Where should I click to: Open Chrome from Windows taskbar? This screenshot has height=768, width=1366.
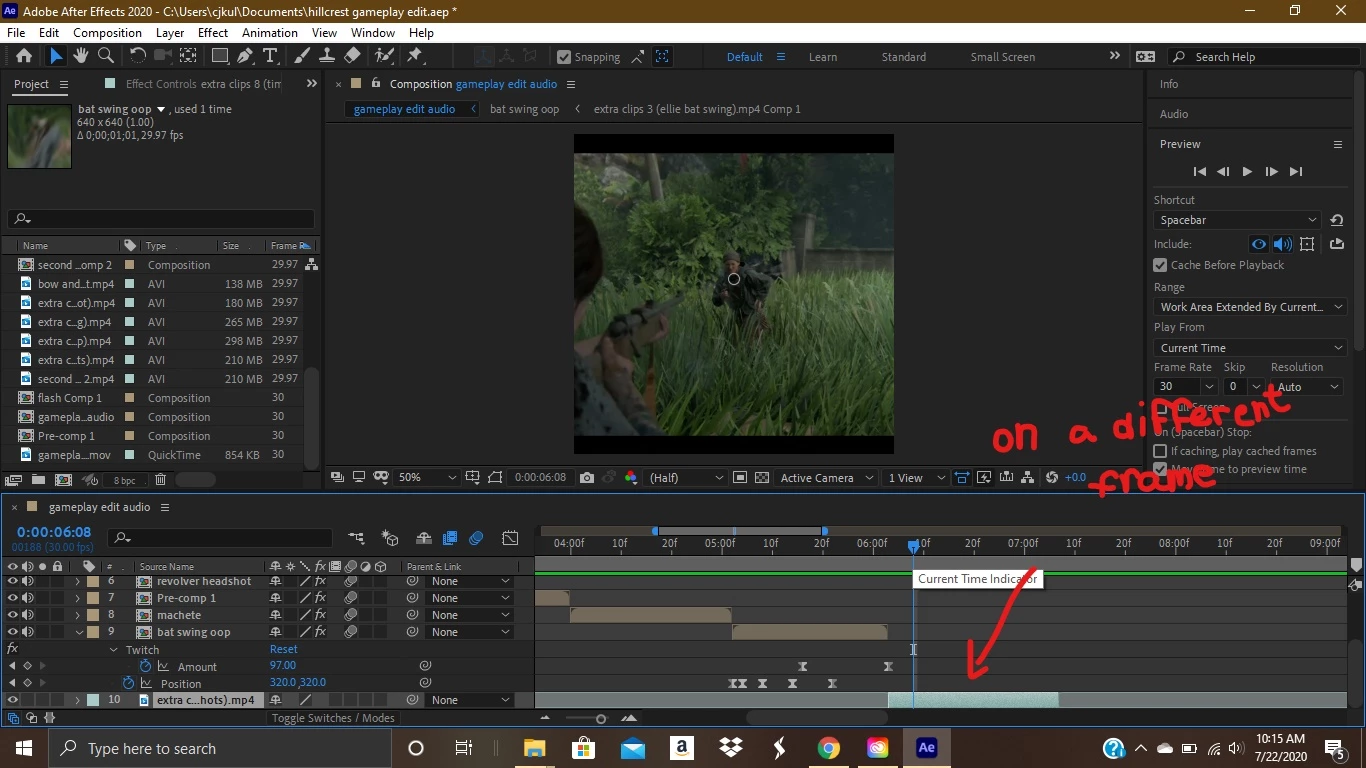tap(828, 748)
